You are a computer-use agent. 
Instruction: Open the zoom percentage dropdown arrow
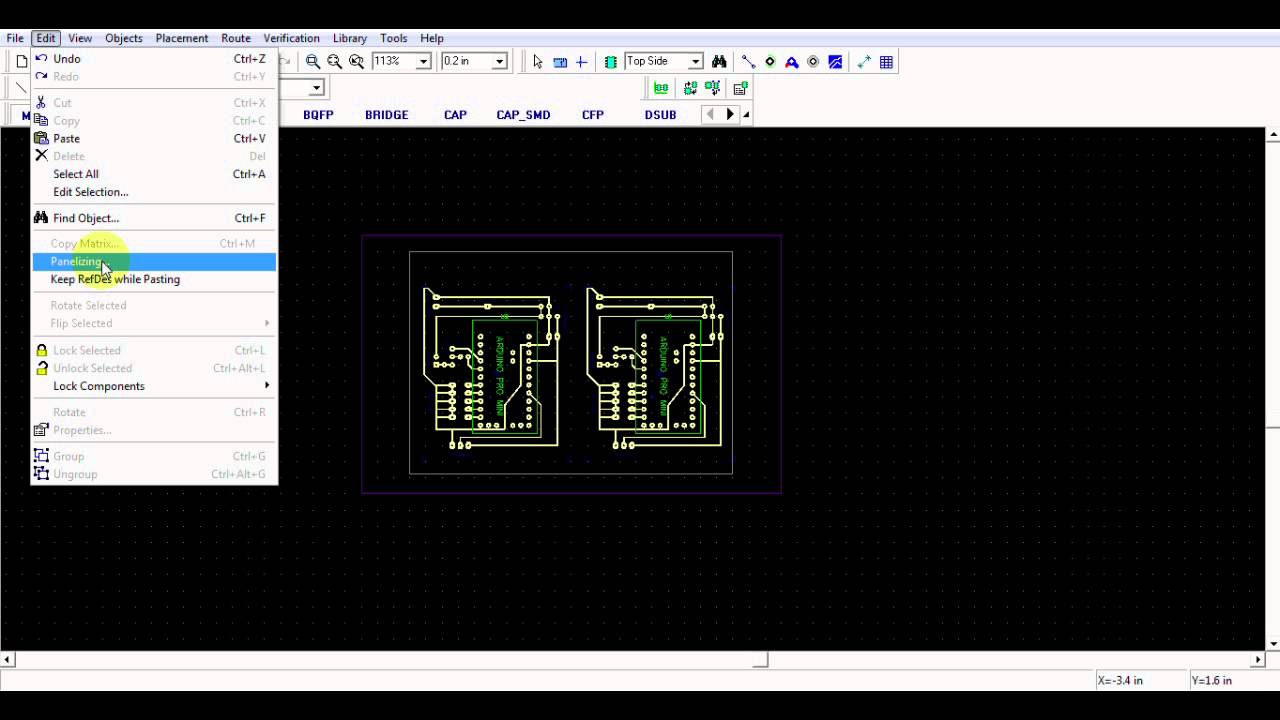point(423,61)
